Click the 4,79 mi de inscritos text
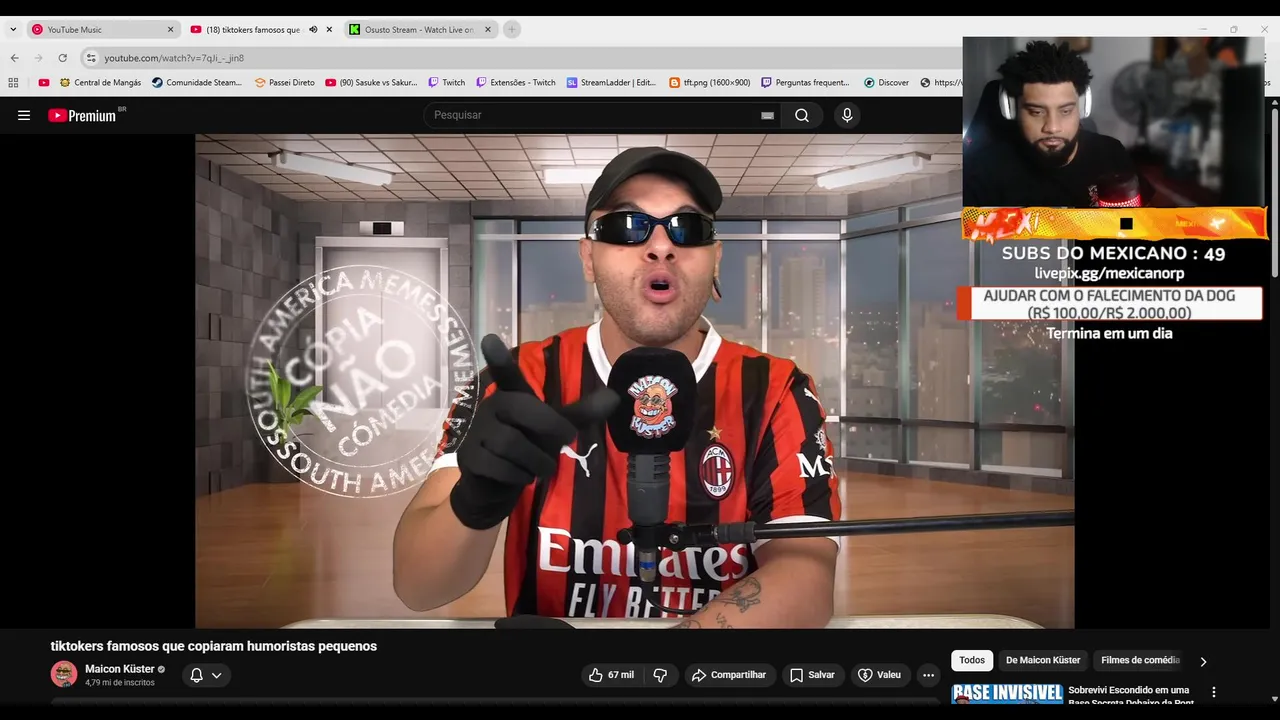1280x720 pixels. point(120,683)
